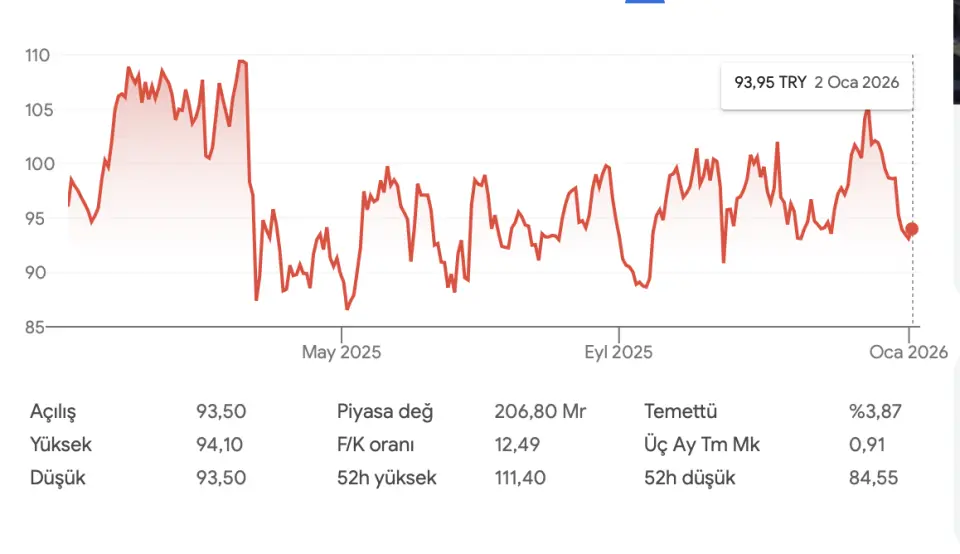Click the 111,40 52-week high value

pyautogui.click(x=520, y=478)
